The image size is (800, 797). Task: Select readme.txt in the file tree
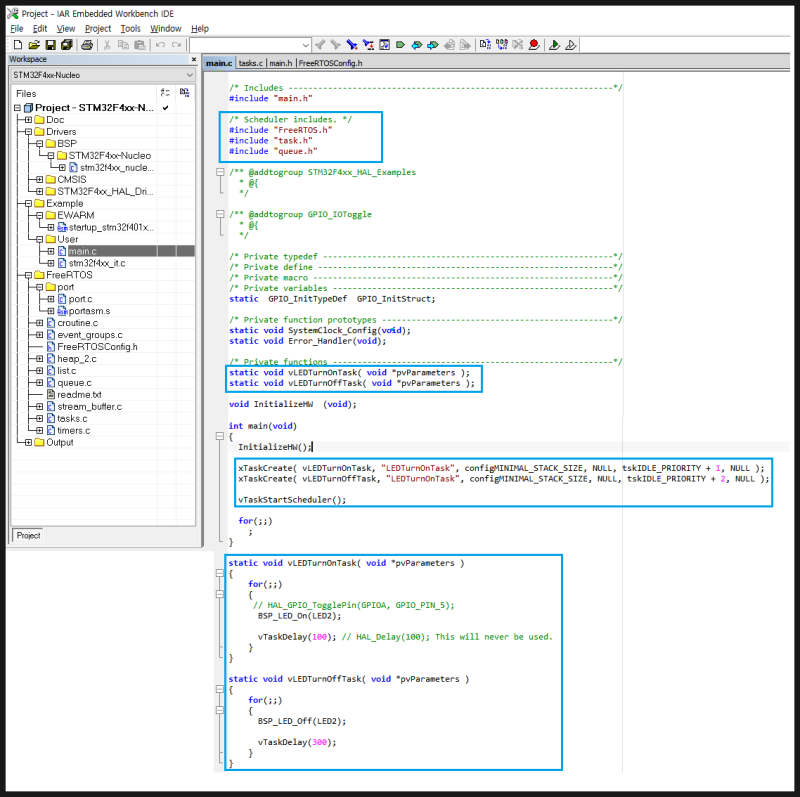[x=79, y=395]
